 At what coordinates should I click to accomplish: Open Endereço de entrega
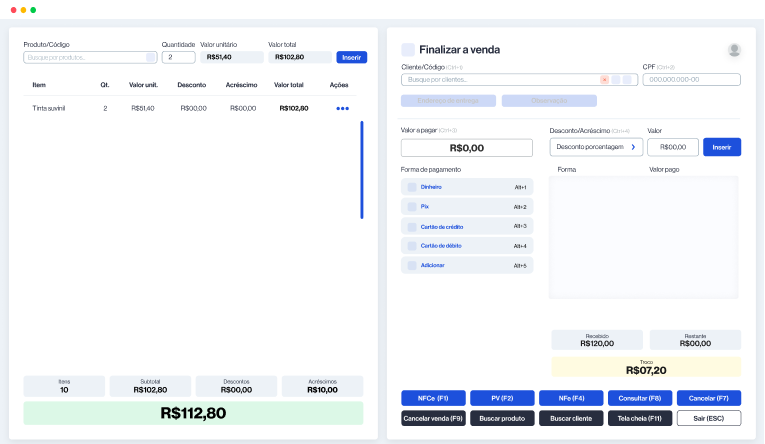coord(448,101)
